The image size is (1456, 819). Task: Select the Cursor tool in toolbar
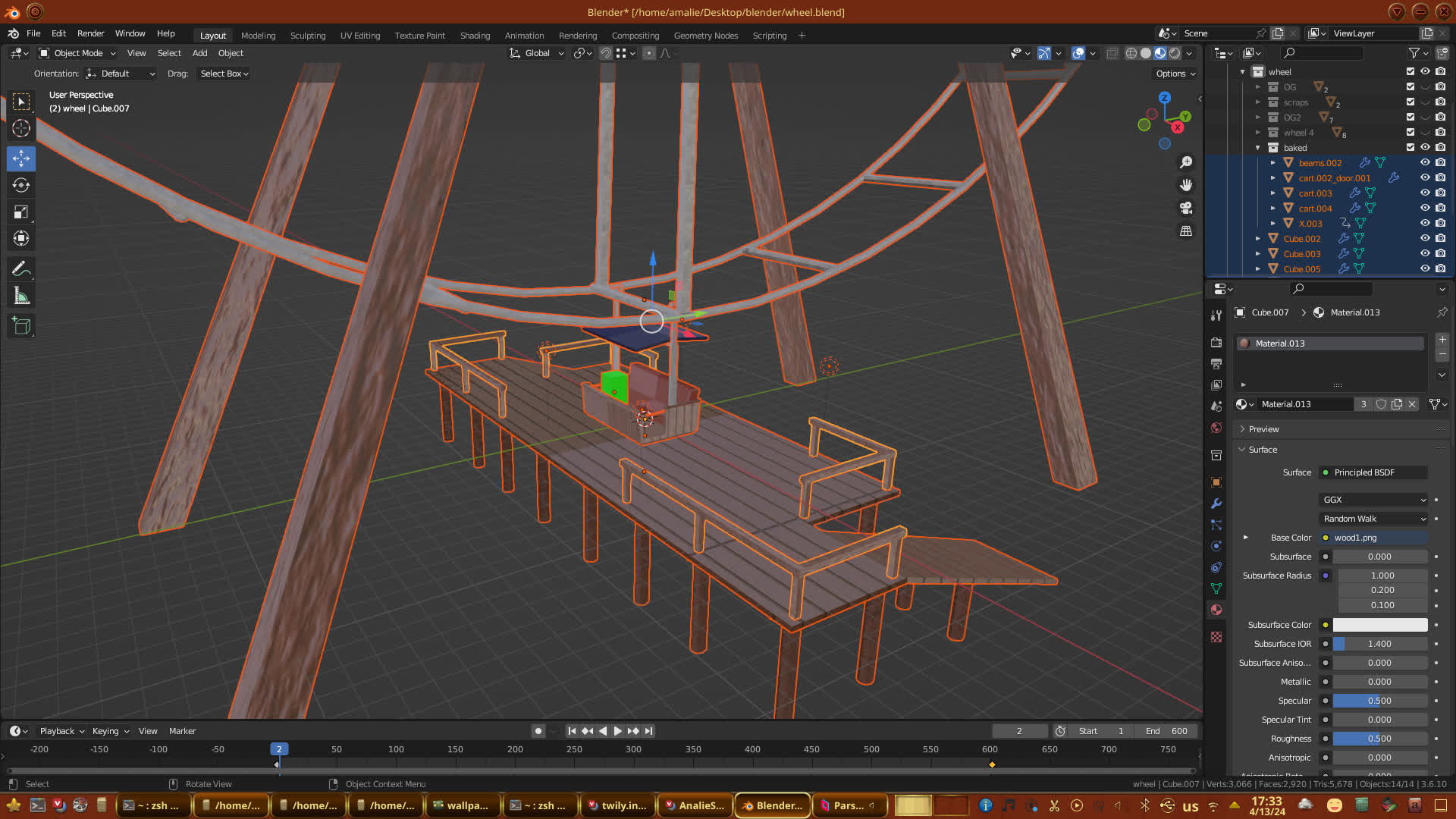point(21,128)
